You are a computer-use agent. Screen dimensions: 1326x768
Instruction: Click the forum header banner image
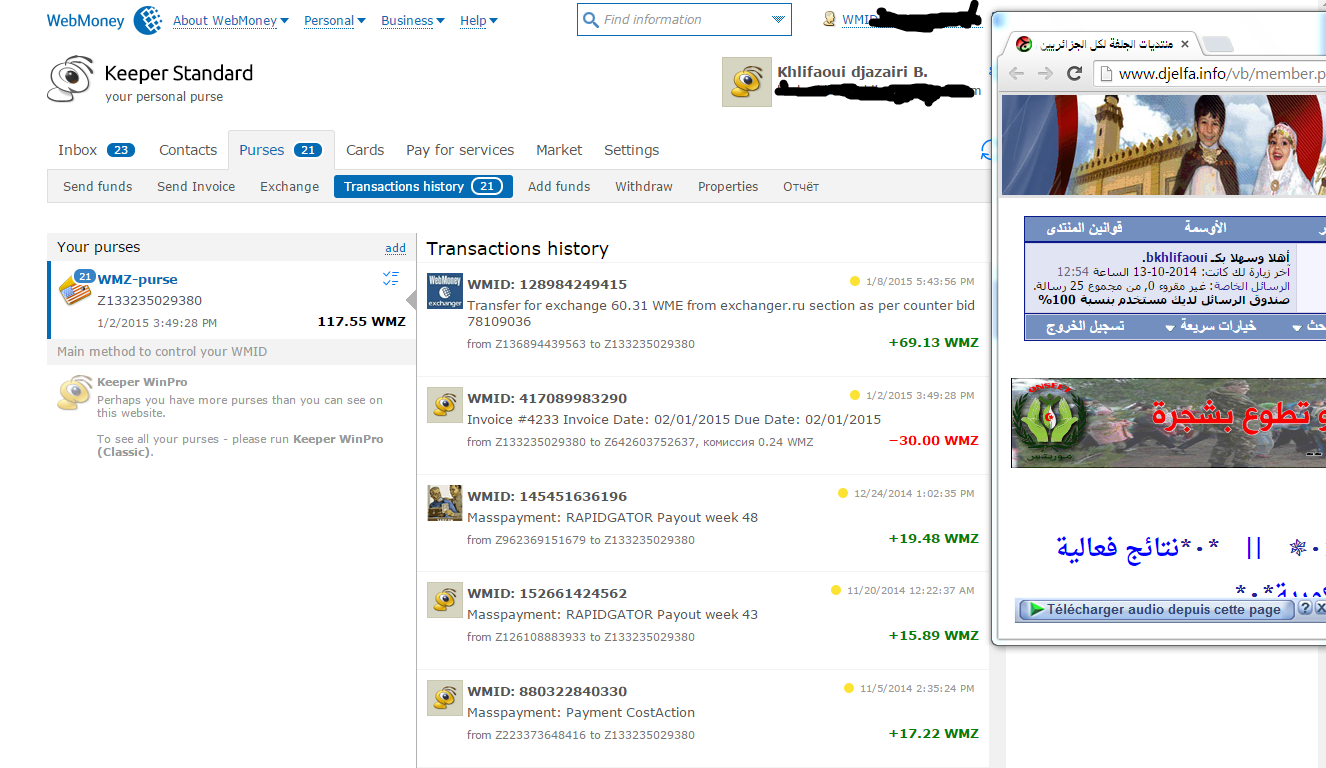(x=1164, y=145)
